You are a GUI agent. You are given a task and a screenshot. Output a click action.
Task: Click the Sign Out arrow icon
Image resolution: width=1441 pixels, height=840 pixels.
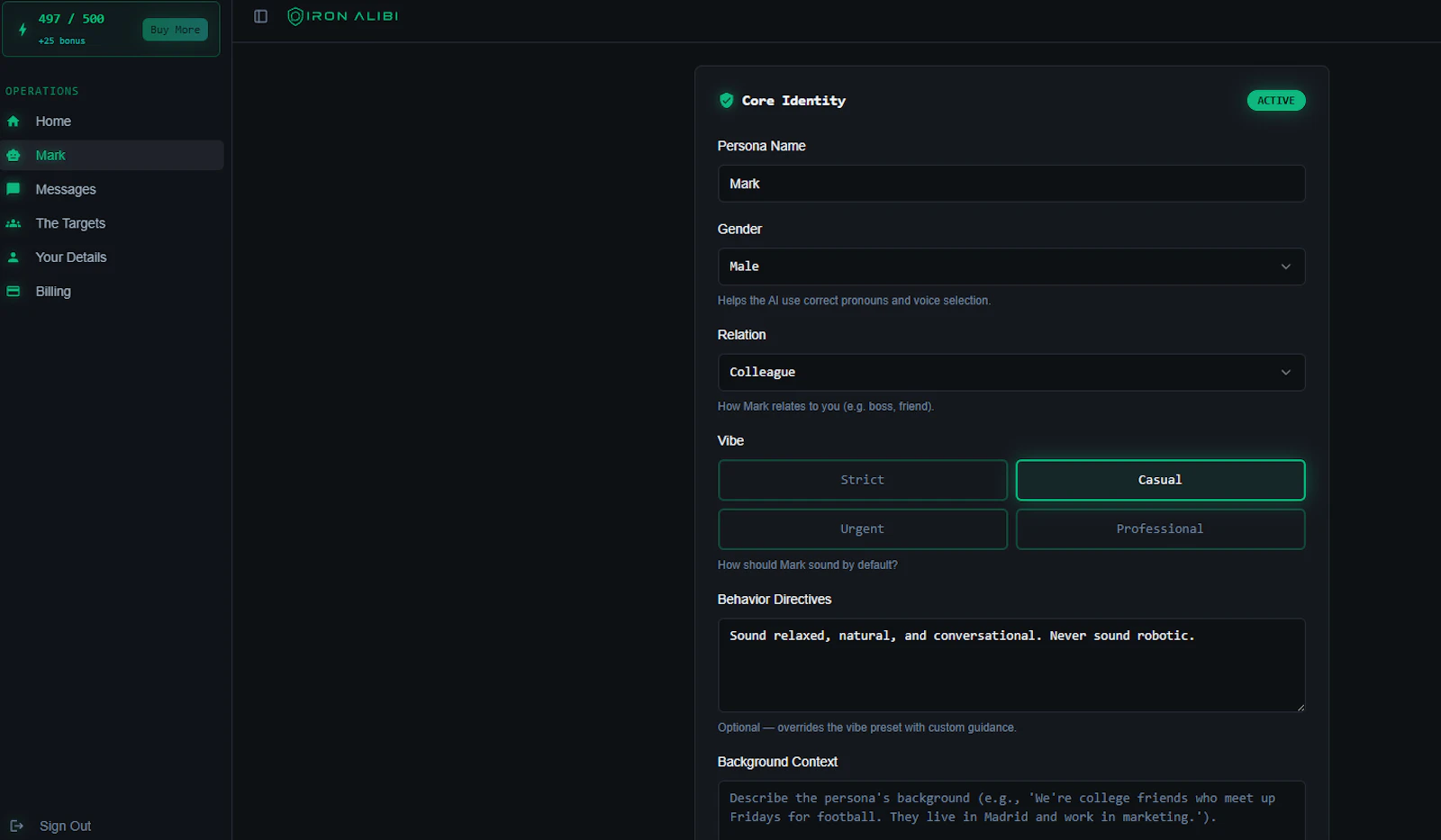pos(16,826)
